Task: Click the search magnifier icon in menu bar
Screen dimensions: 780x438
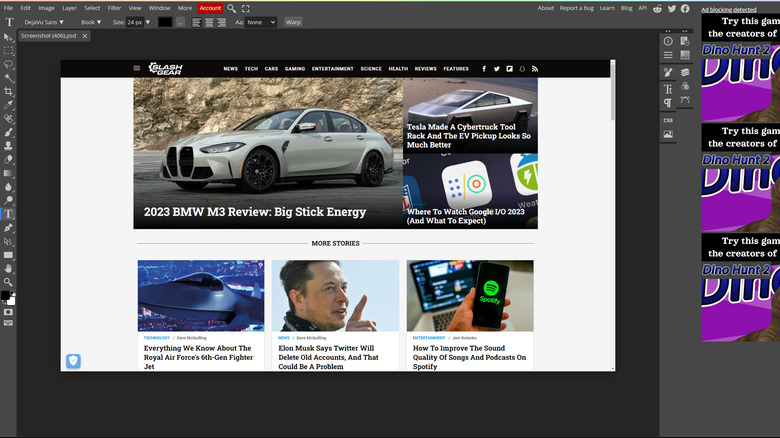Action: 232,8
